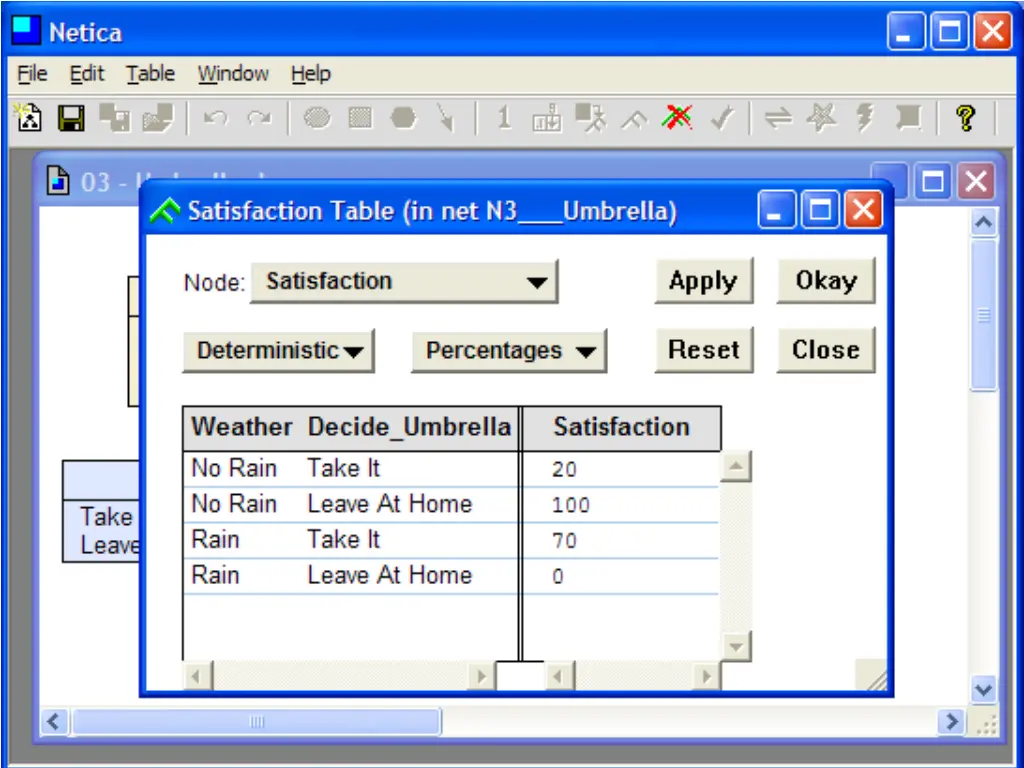Select the rectangle decision node tool
The height and width of the screenshot is (768, 1024).
[x=360, y=118]
